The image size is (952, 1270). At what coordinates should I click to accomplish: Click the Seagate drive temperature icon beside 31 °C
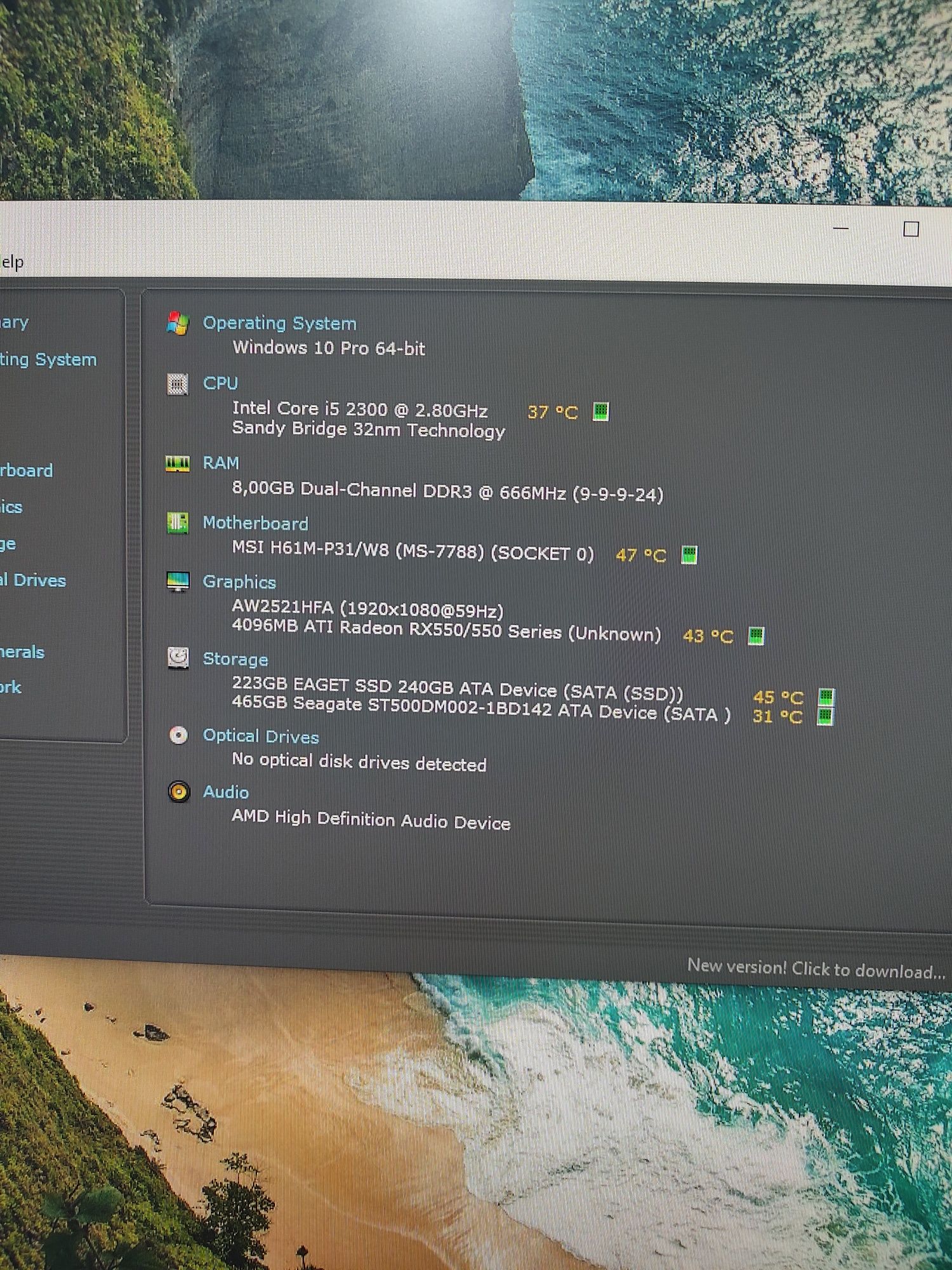click(825, 716)
